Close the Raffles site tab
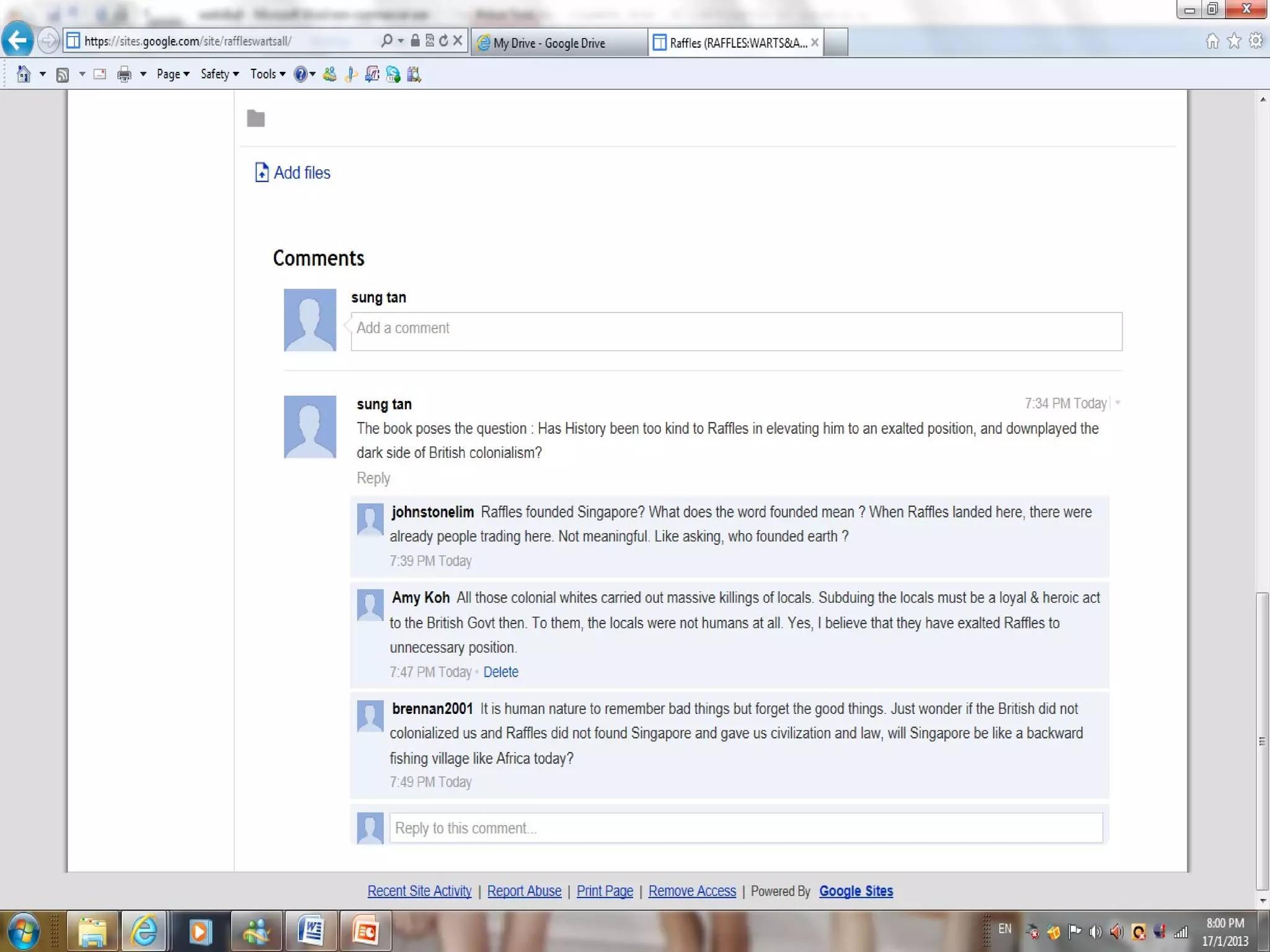The height and width of the screenshot is (952, 1270). click(815, 42)
